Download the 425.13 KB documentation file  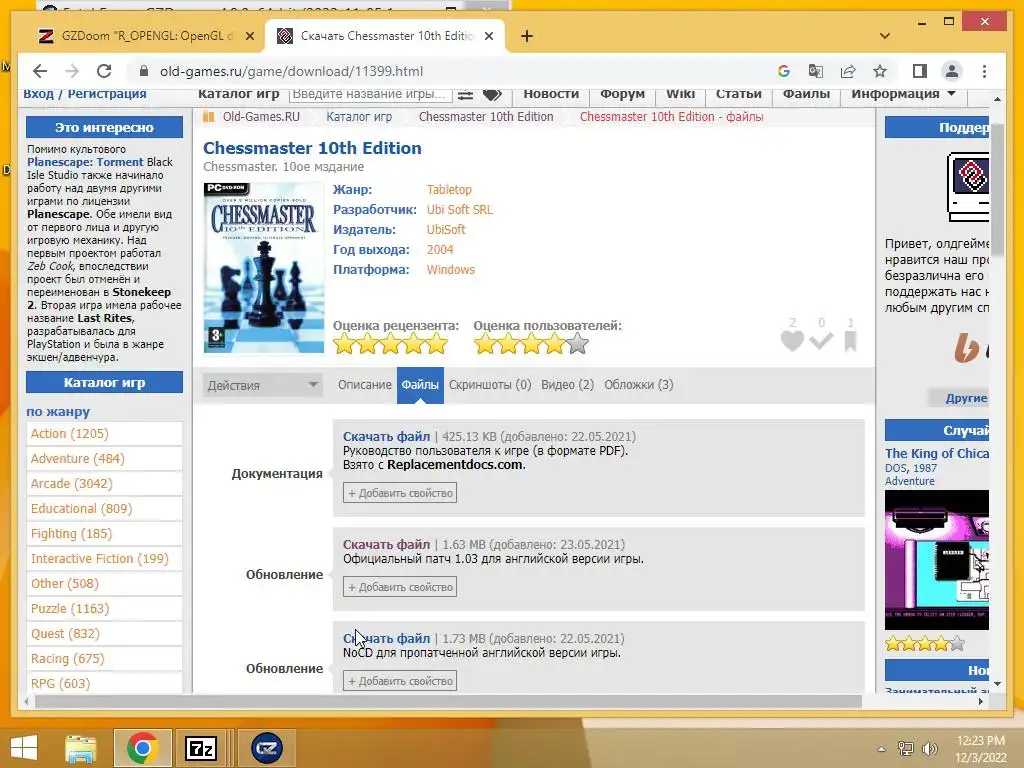[x=387, y=436]
